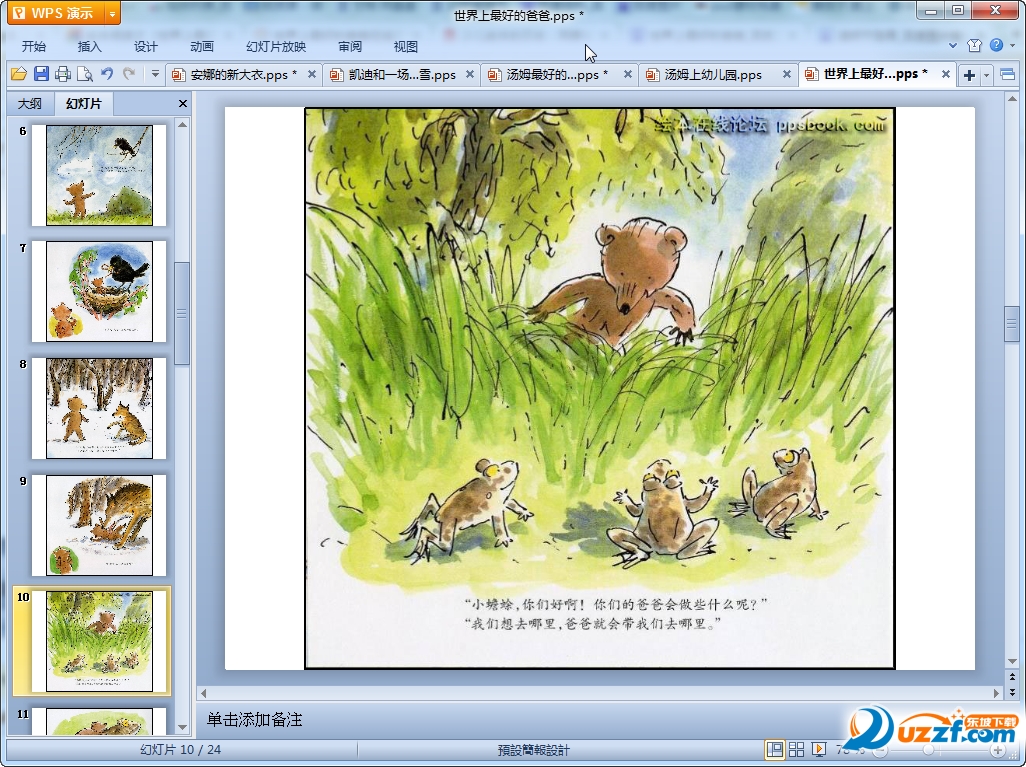Click the zoom slider handle
Viewport: 1026px width, 767px height.
coord(928,750)
